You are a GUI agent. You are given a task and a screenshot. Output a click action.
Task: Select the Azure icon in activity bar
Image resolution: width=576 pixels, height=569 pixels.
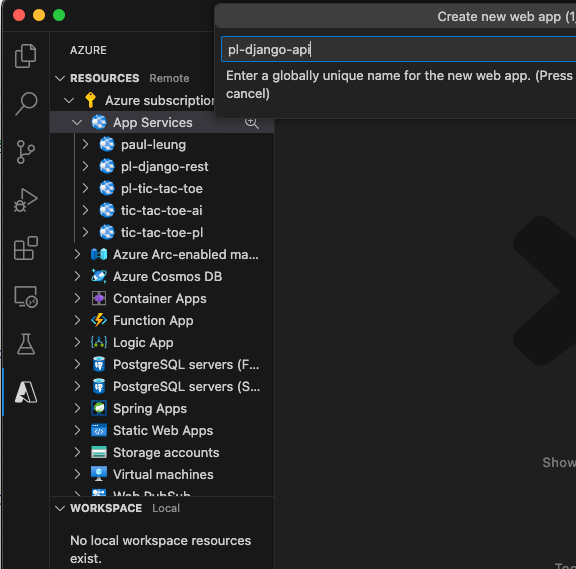[26, 392]
